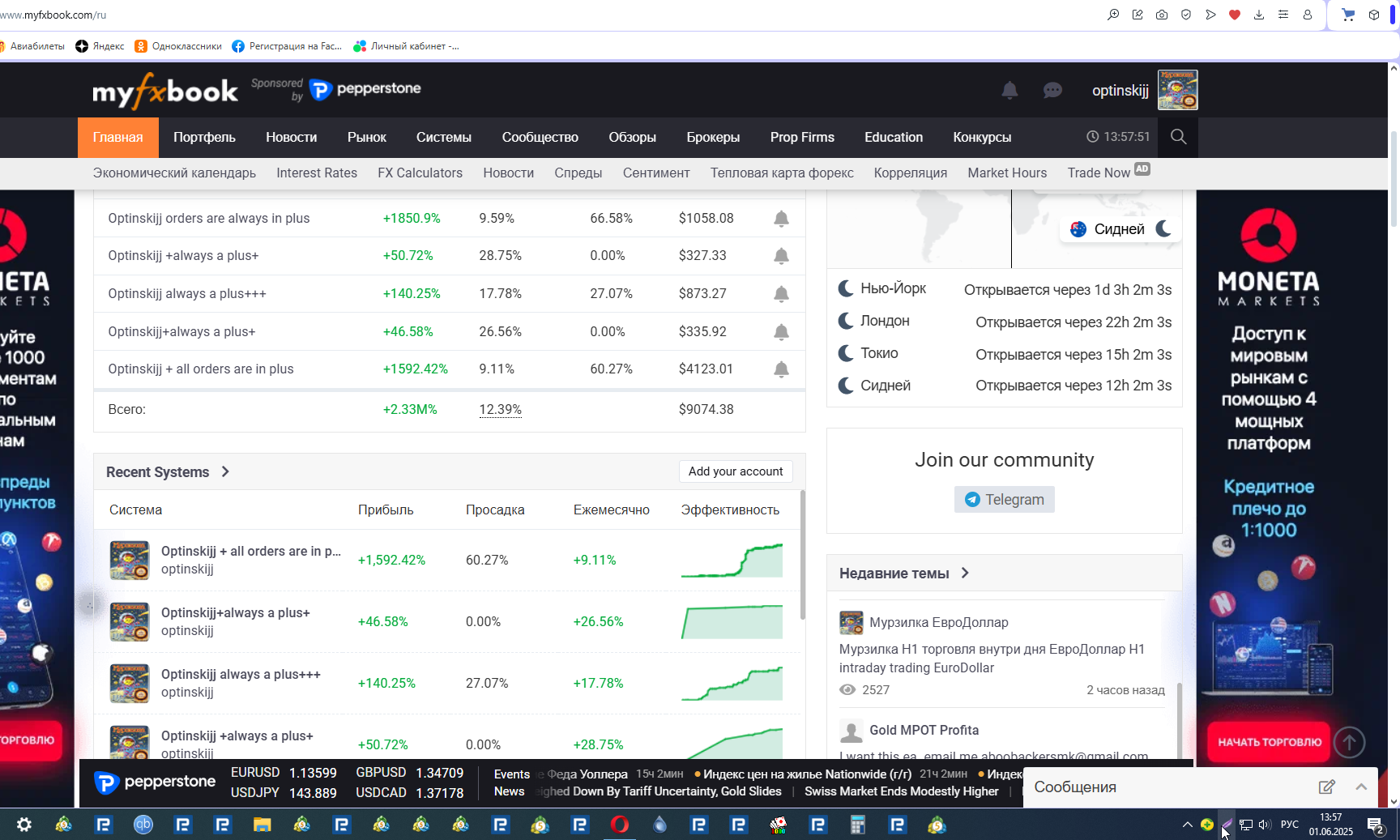Open FX Calculators submenu link
Image resolution: width=1400 pixels, height=840 pixels.
(x=420, y=173)
